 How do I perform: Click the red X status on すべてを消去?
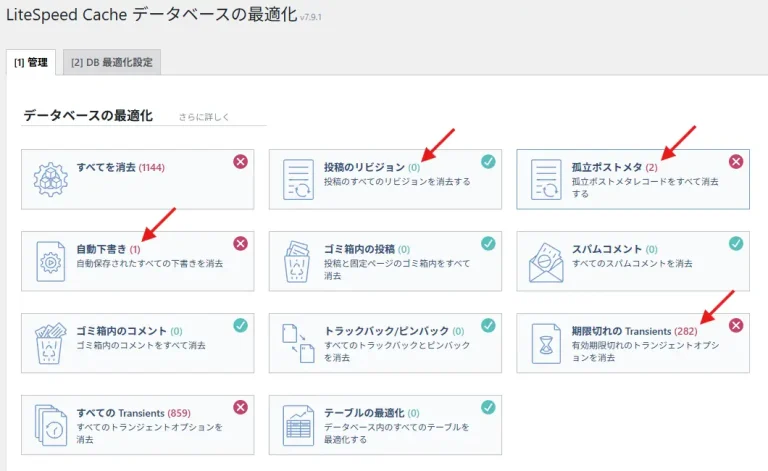[240, 162]
